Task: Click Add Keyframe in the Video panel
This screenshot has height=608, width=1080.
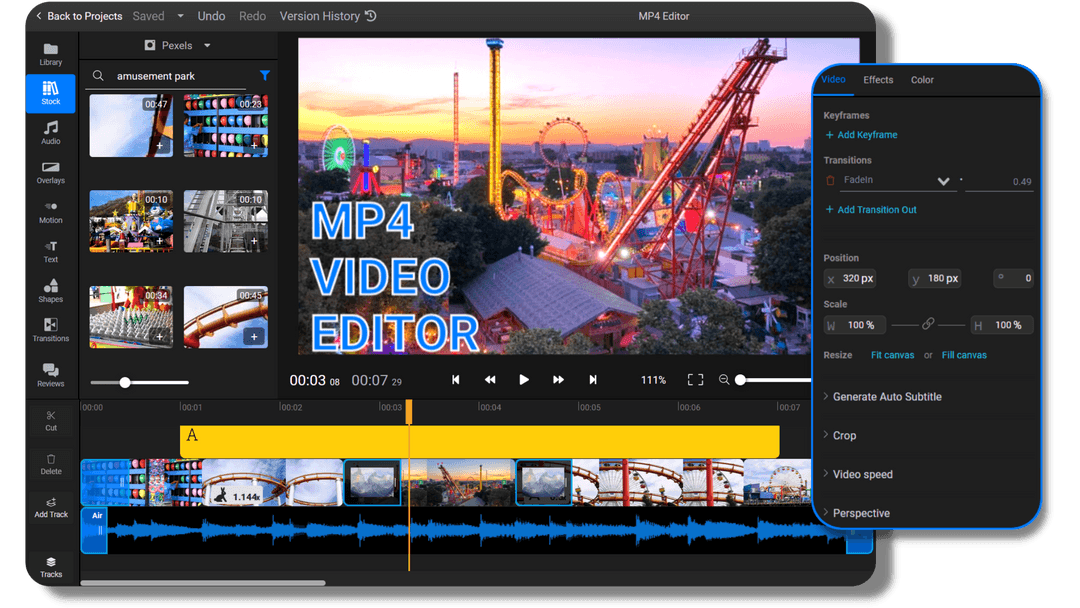Action: tap(864, 134)
